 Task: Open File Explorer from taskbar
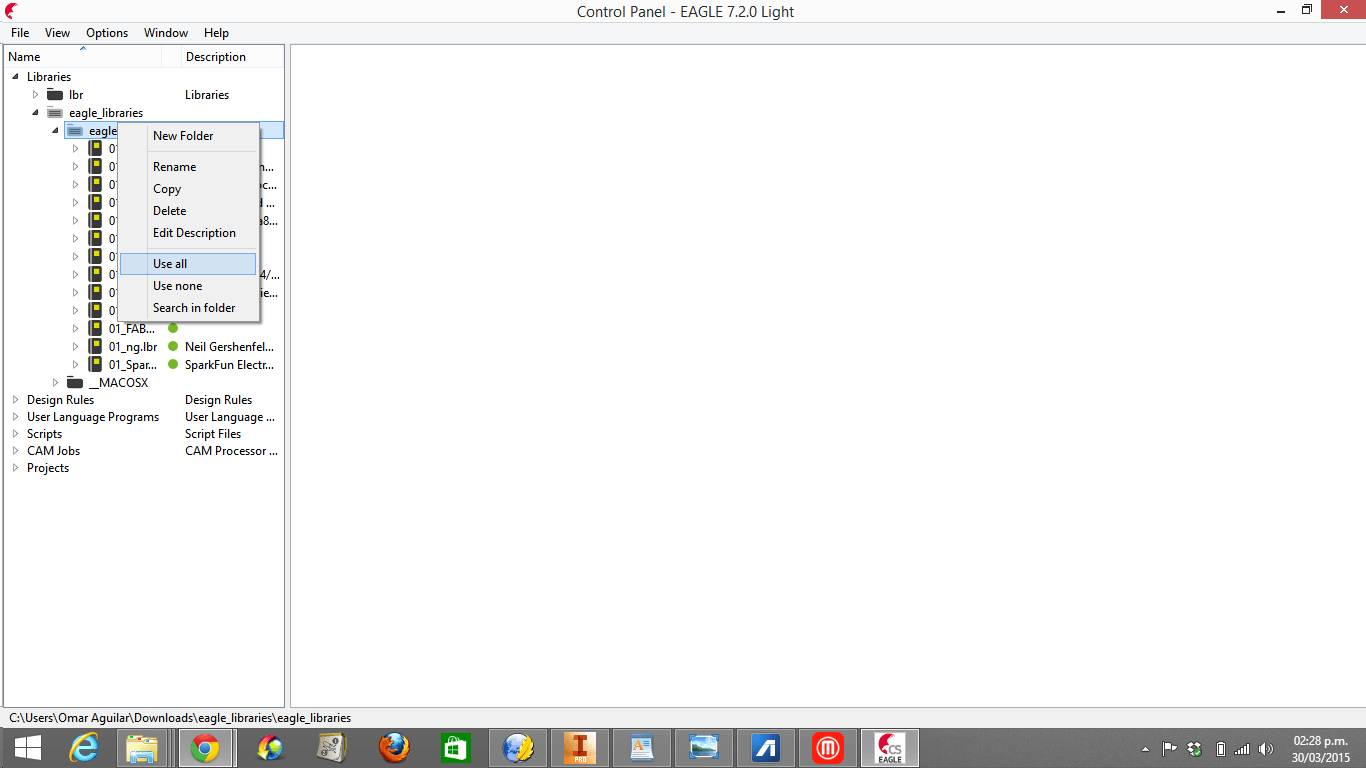143,748
